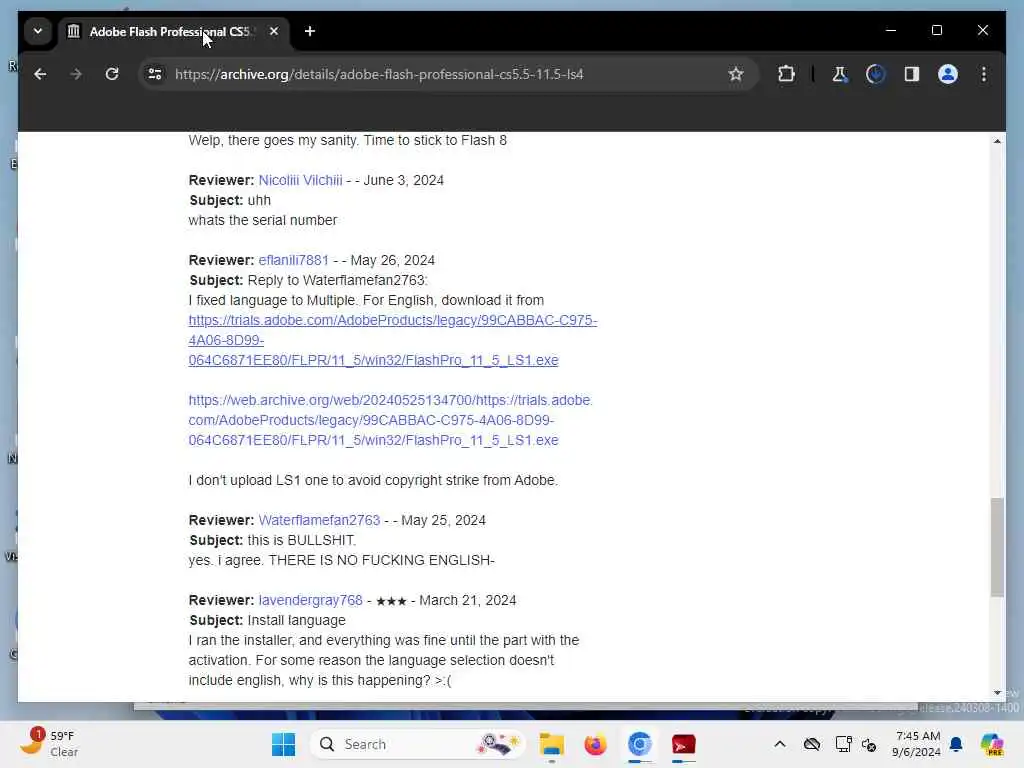The height and width of the screenshot is (768, 1024).
Task: Open the web.archive.org FlashPro mirror link
Action: coord(391,420)
